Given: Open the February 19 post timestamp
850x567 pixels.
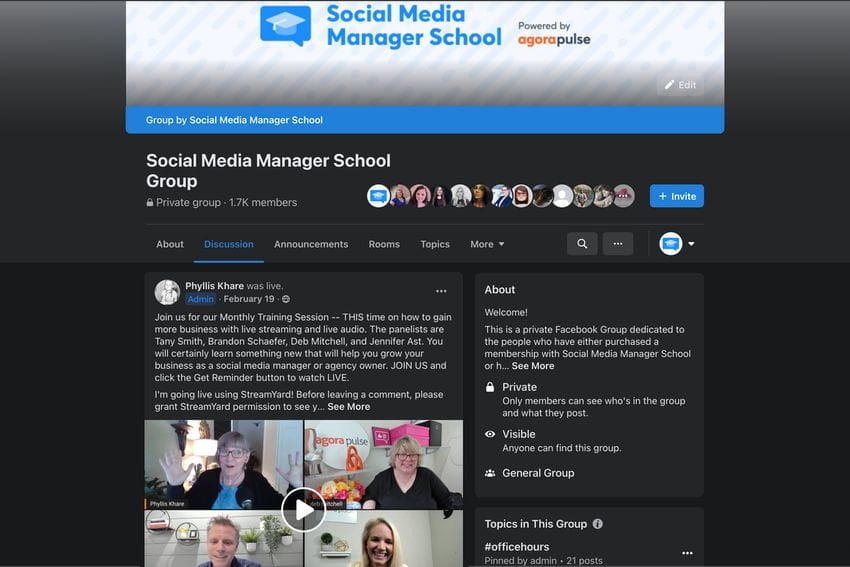Looking at the screenshot, I should [x=249, y=299].
